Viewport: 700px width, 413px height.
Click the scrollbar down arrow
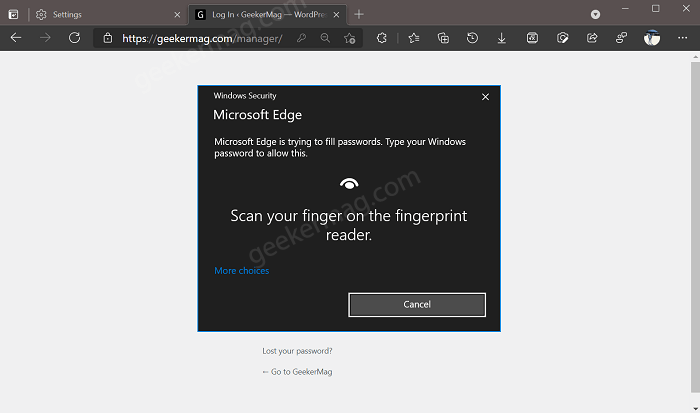[696, 408]
